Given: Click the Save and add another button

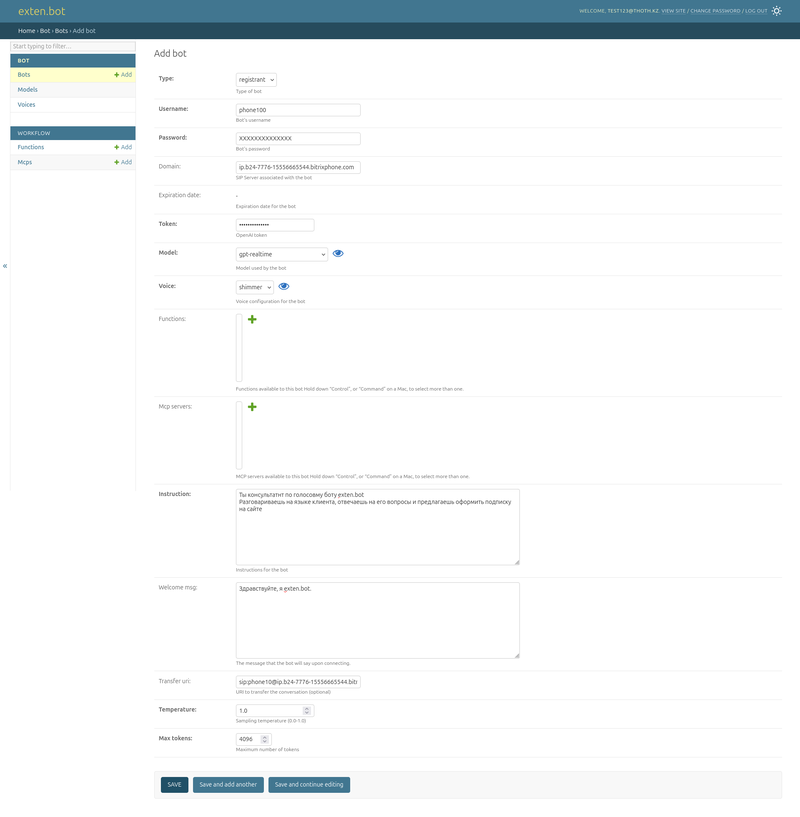Looking at the screenshot, I should pyautogui.click(x=227, y=784).
